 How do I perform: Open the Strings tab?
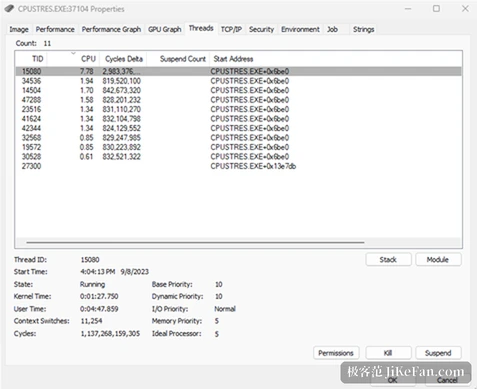(364, 29)
